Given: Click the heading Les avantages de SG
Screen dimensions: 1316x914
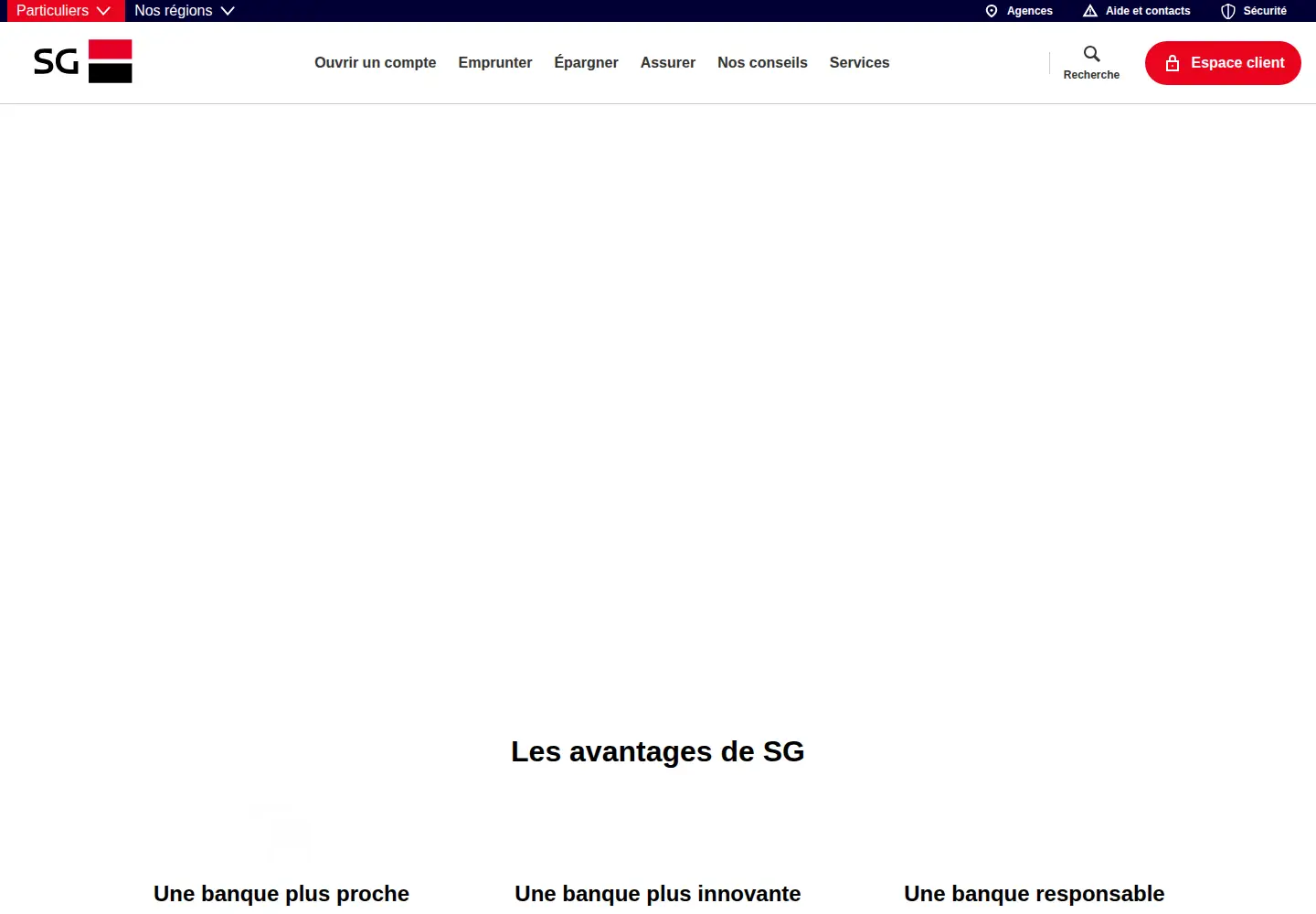Looking at the screenshot, I should coord(658,751).
